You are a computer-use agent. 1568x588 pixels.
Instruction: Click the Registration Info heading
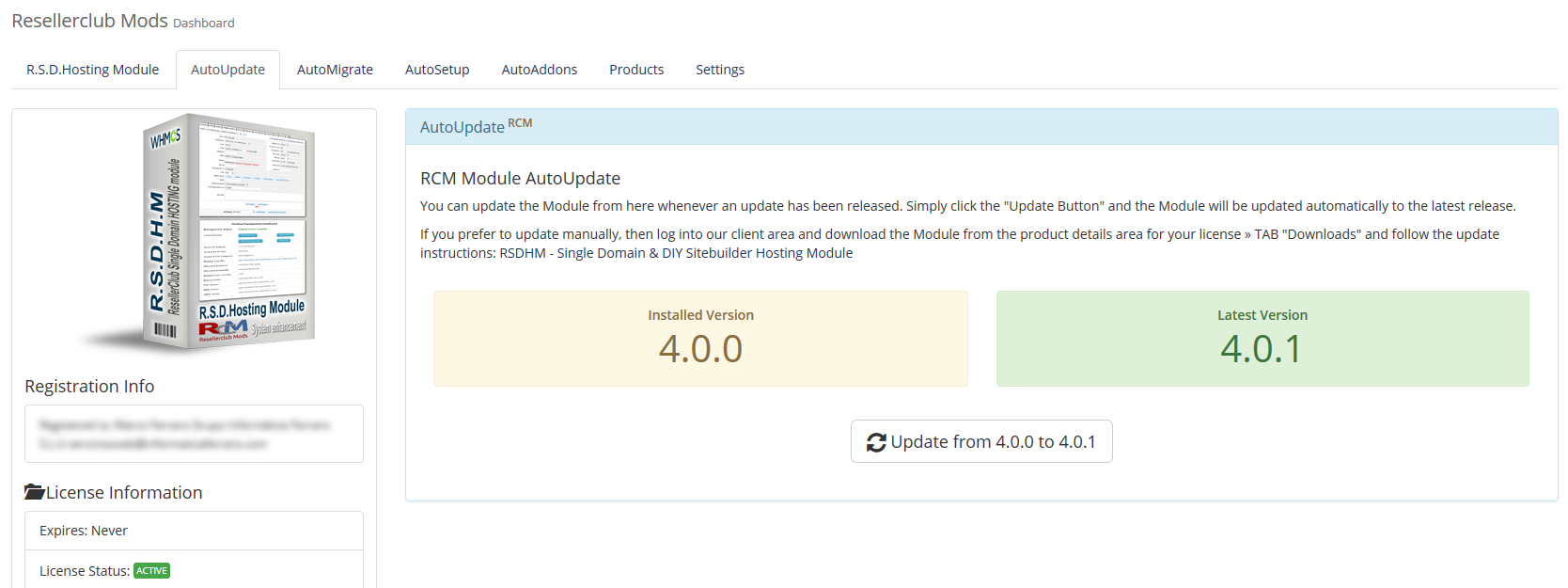89,387
